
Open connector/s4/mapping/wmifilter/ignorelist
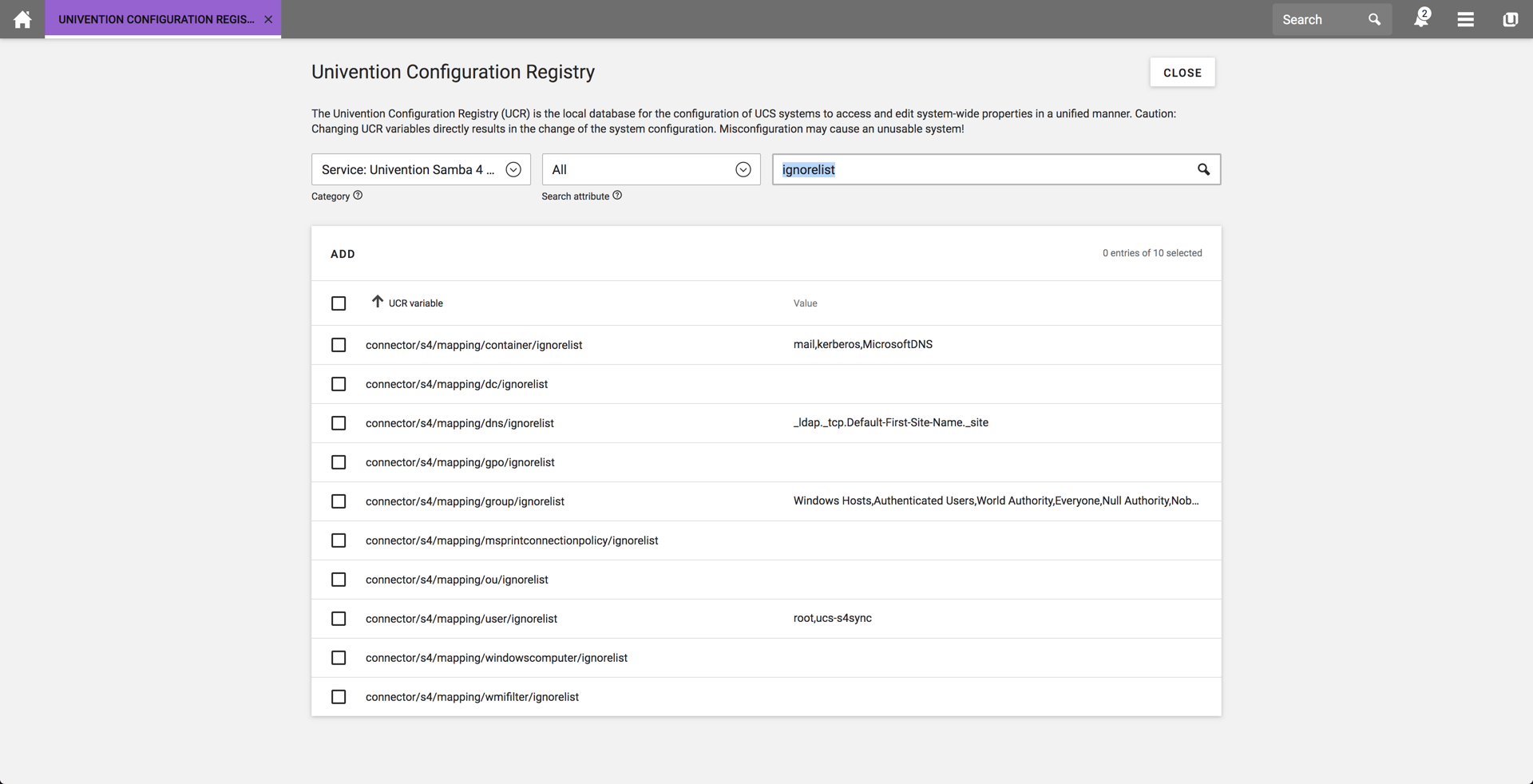coord(472,697)
